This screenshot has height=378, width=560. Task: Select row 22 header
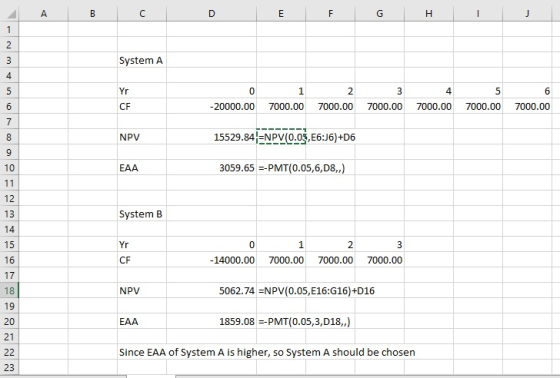click(9, 352)
